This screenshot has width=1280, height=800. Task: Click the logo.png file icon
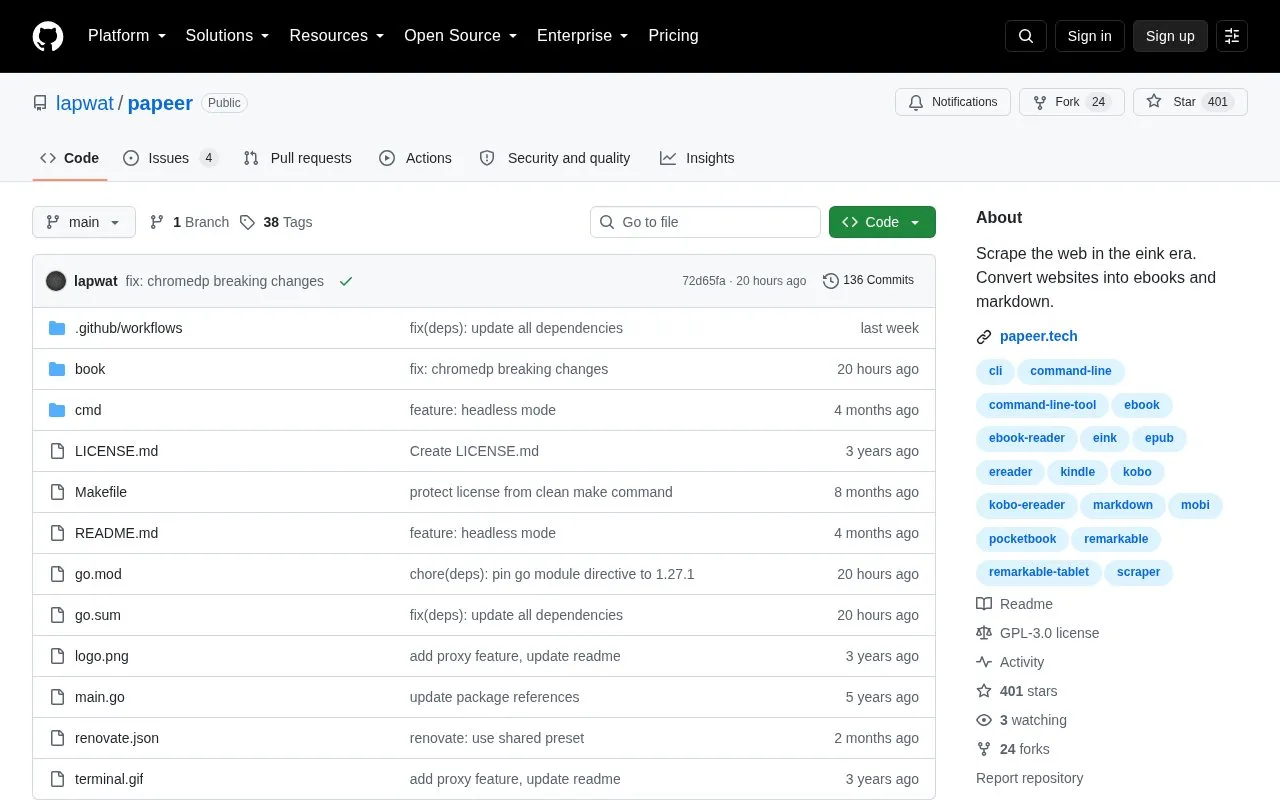click(57, 656)
